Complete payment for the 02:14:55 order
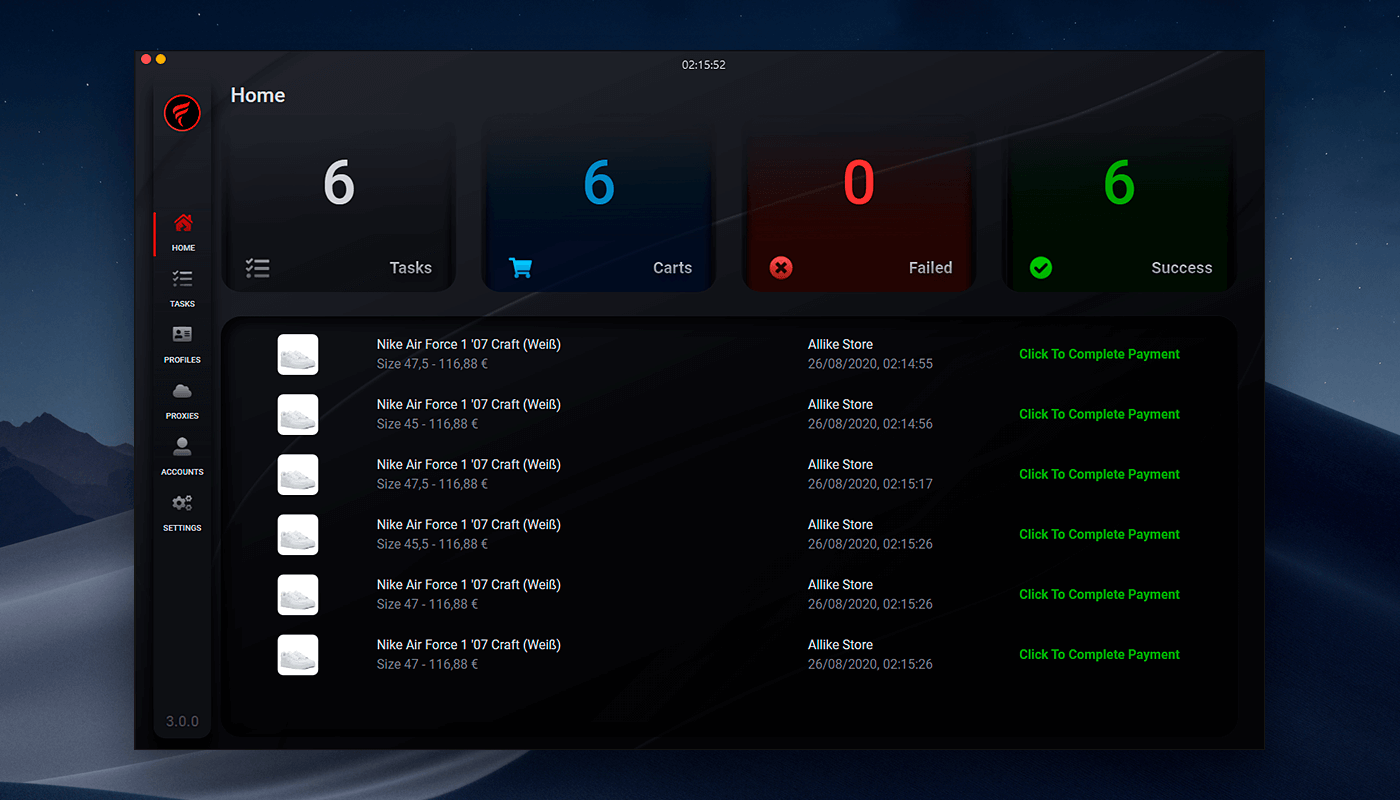The height and width of the screenshot is (800, 1400). pyautogui.click(x=1099, y=354)
